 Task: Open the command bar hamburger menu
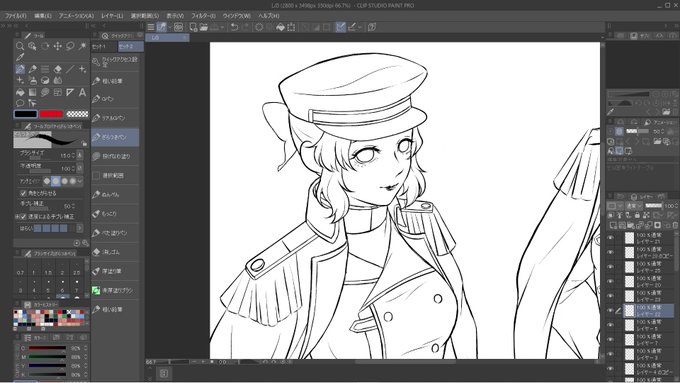150,27
